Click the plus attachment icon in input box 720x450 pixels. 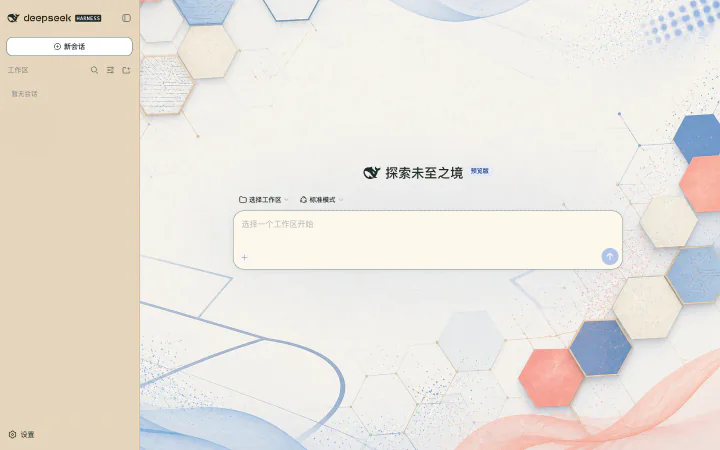(x=244, y=258)
